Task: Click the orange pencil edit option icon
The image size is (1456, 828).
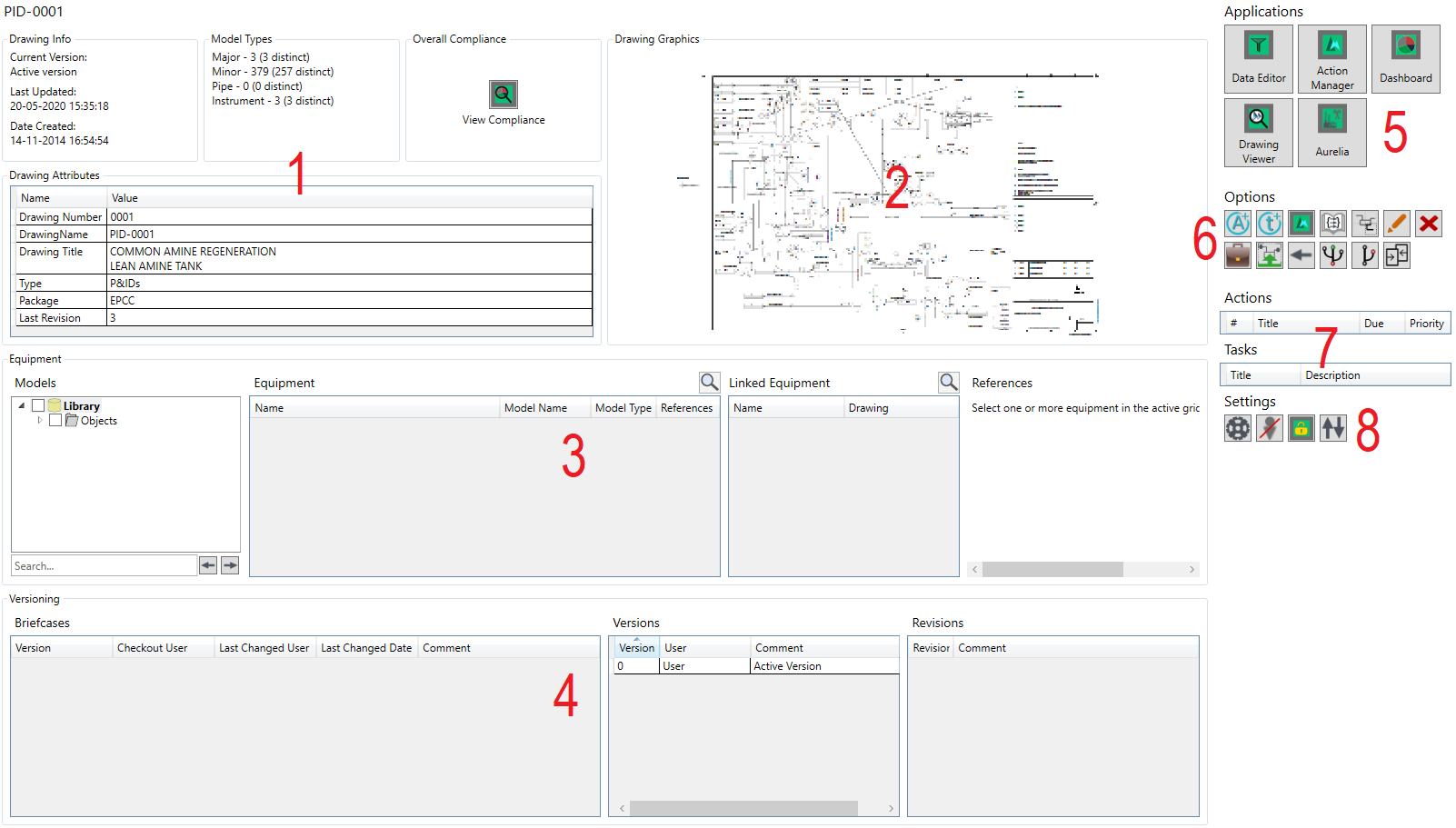Action: tap(1396, 224)
